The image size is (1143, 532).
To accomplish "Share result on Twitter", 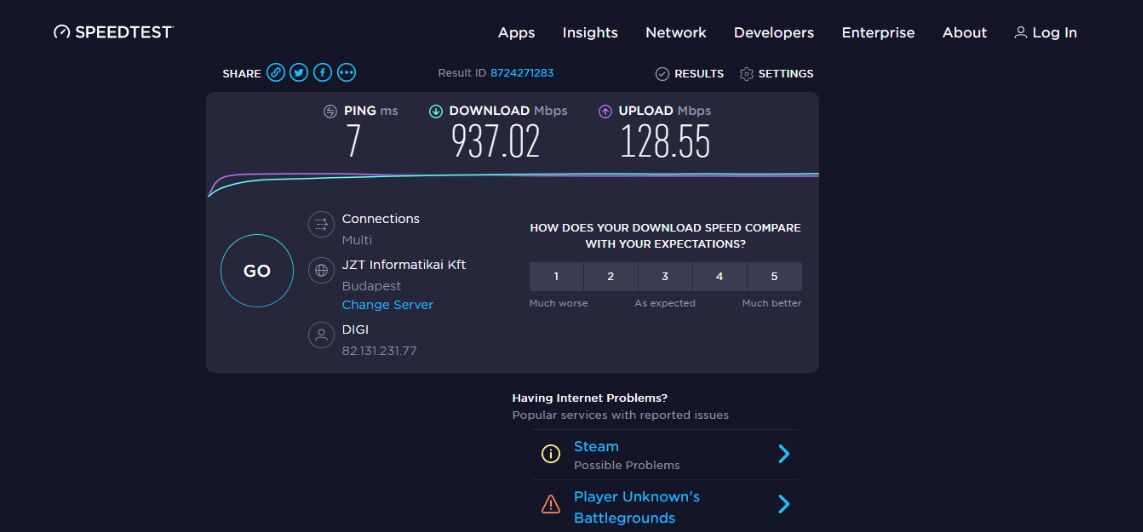I will [x=299, y=73].
